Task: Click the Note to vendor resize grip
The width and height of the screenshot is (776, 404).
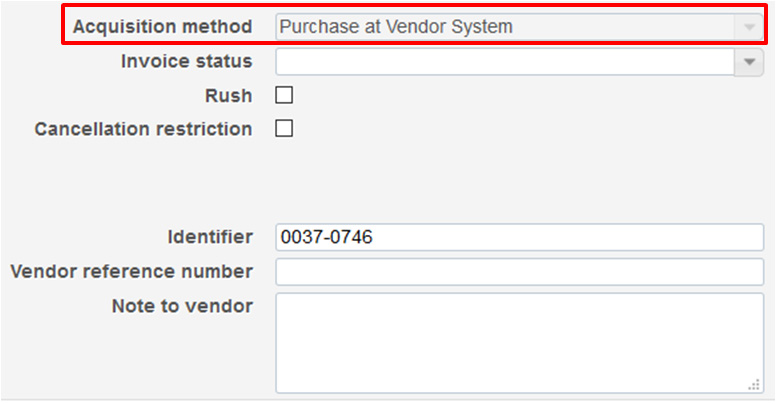Action: (x=754, y=385)
